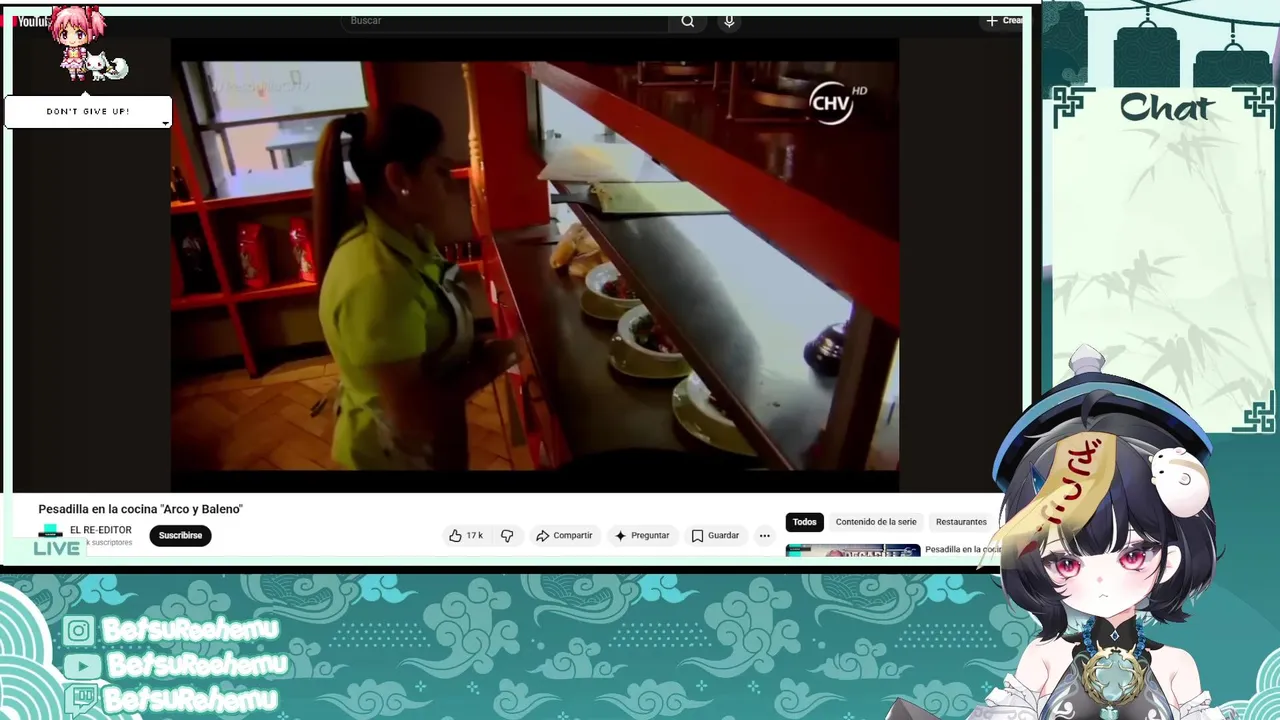Open the recommended Pesadilla en la cocina title

962,549
